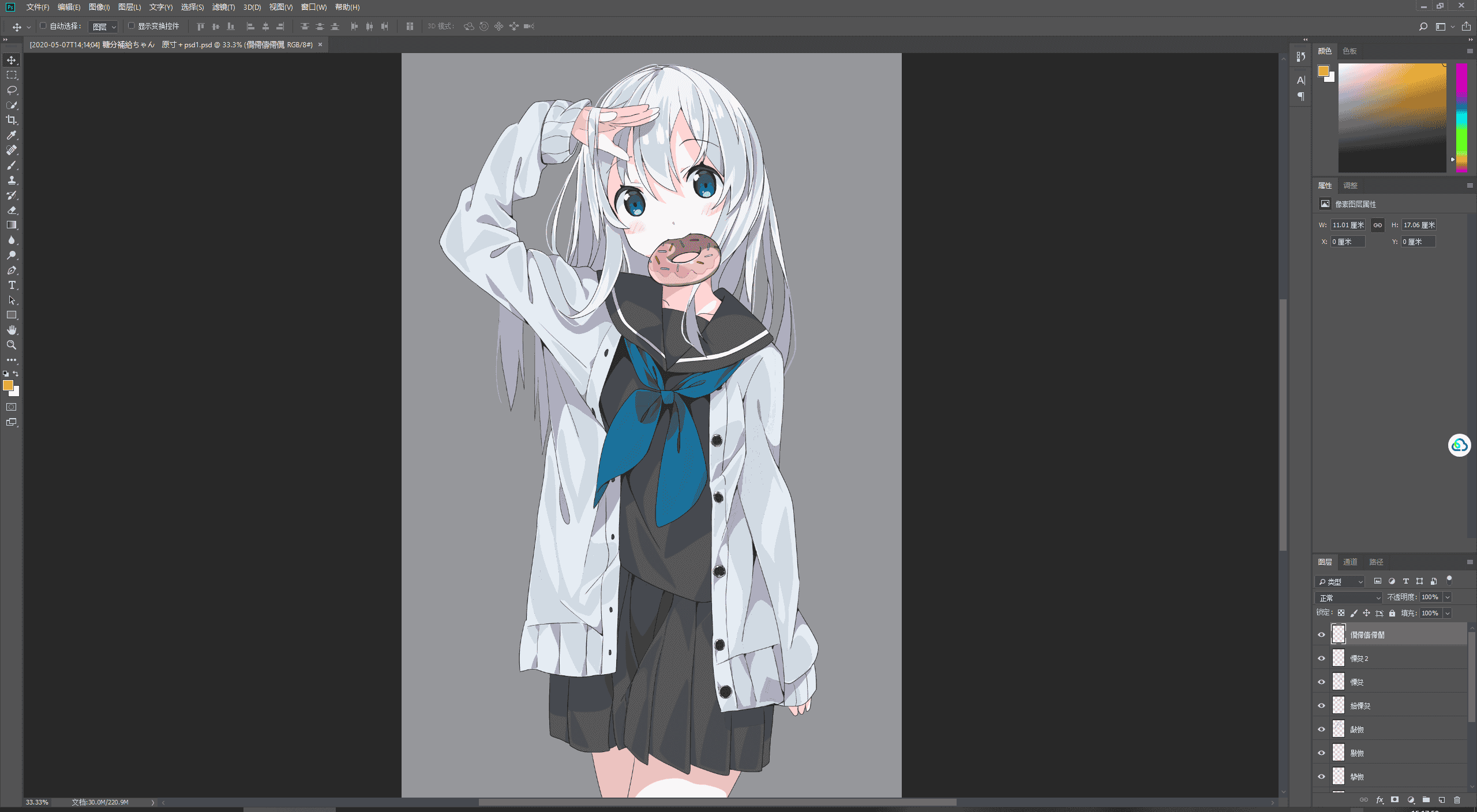
Task: Click the trash icon to delete the layer
Action: pyautogui.click(x=1457, y=800)
